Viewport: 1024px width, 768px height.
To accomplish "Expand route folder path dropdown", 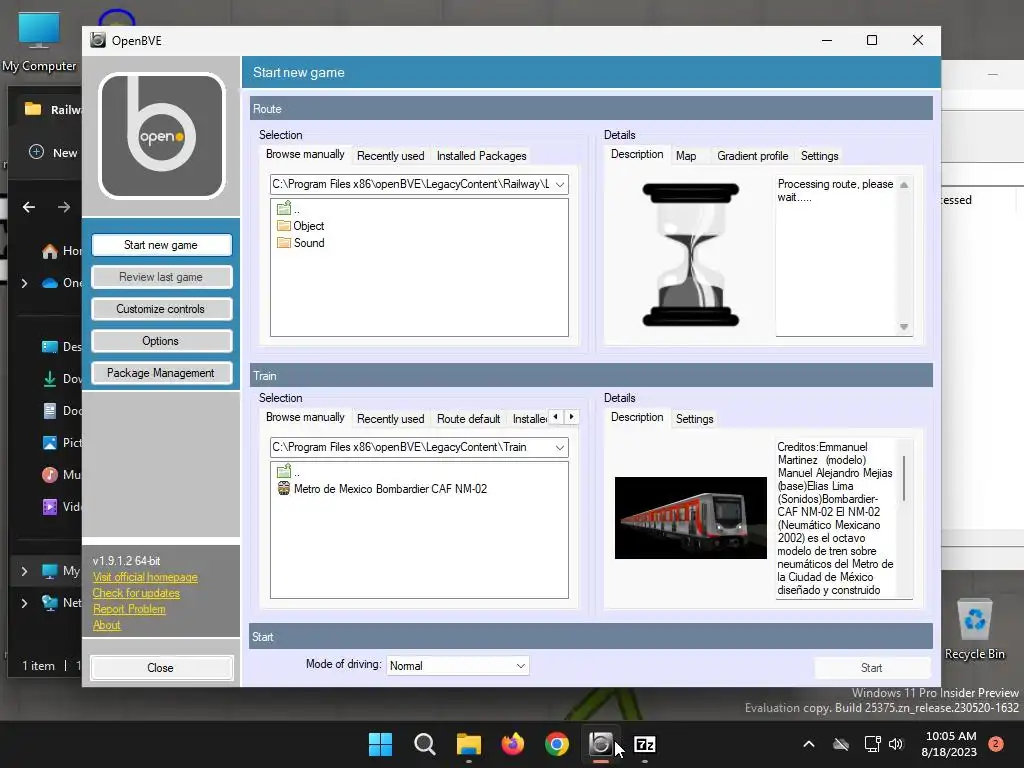I will pyautogui.click(x=560, y=184).
